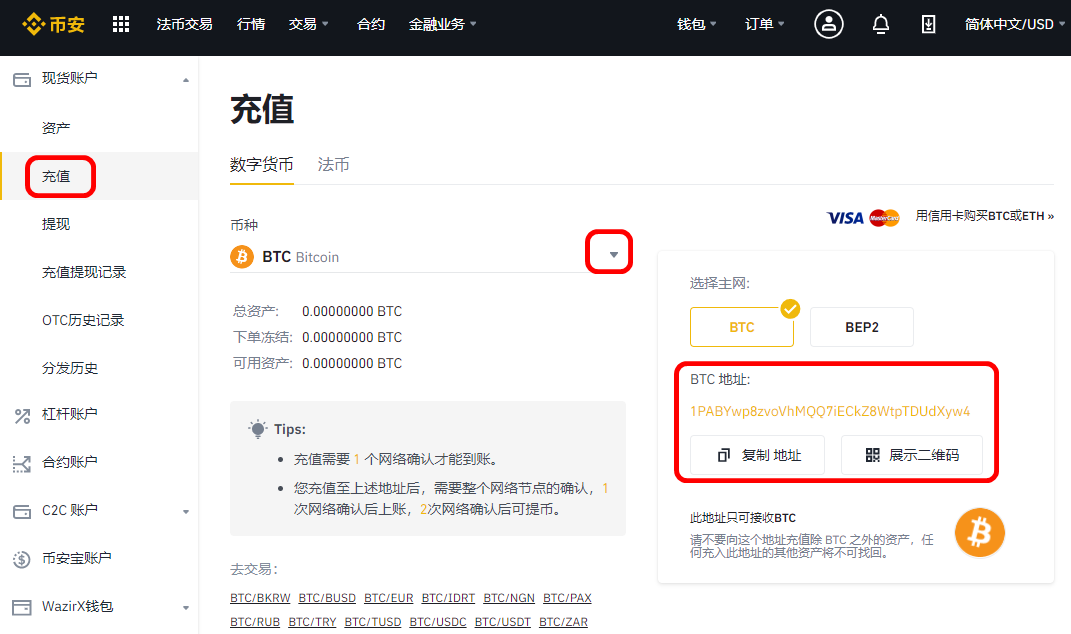Open the BTC/BUSD trading pair link

327,598
